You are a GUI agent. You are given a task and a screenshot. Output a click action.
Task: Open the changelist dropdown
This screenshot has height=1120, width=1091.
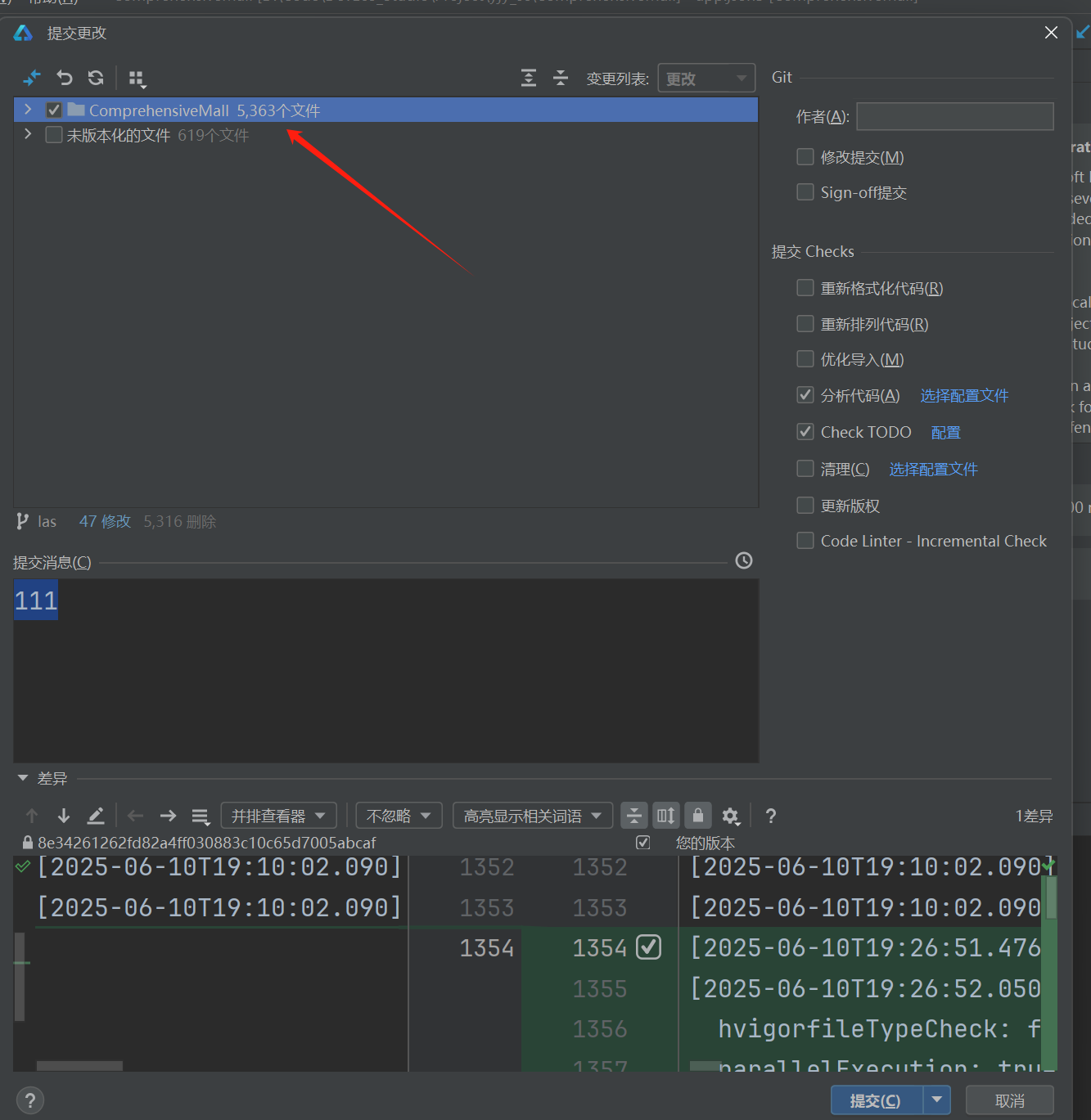click(x=706, y=79)
